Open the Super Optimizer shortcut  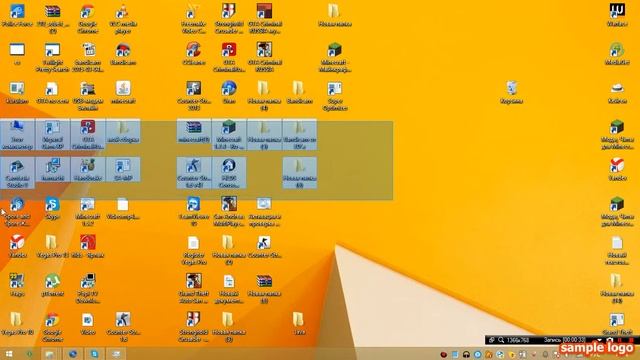(x=335, y=96)
